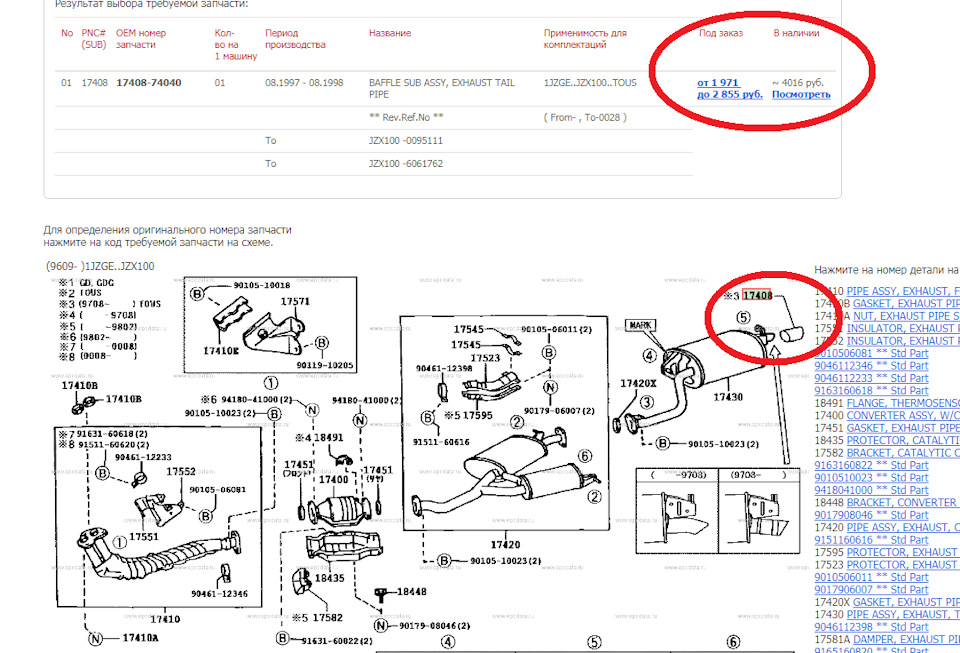
Task: Click part code 17420 under the center pipe
Action: [x=505, y=545]
